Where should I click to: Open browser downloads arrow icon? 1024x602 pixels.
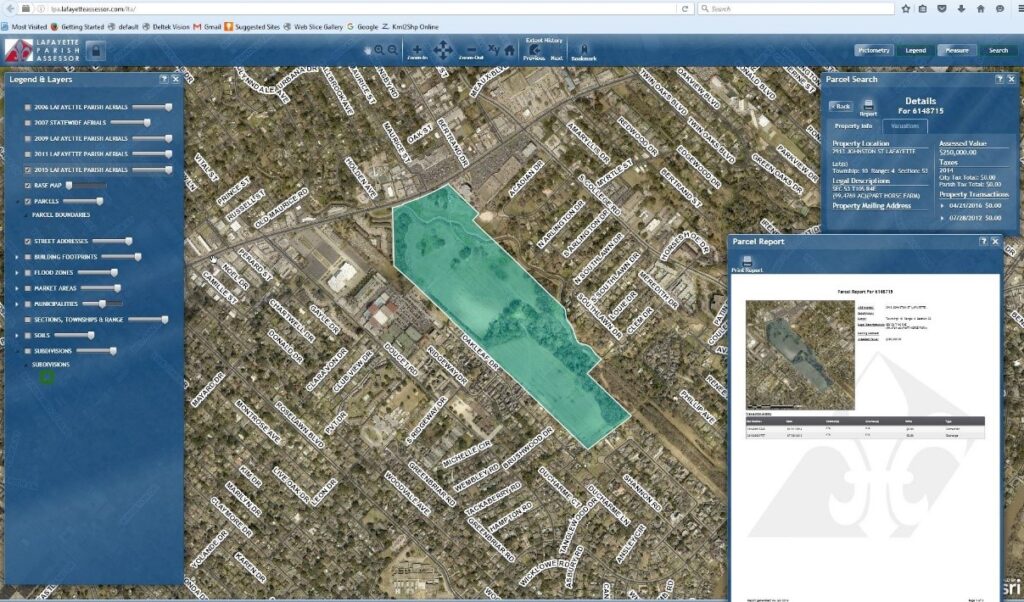961,8
